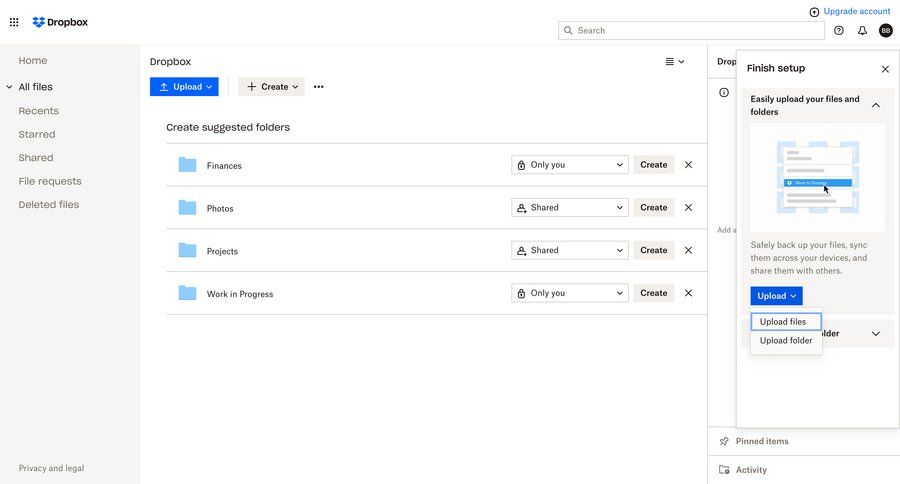Open the app grid launcher icon
The width and height of the screenshot is (900, 484).
(x=14, y=22)
